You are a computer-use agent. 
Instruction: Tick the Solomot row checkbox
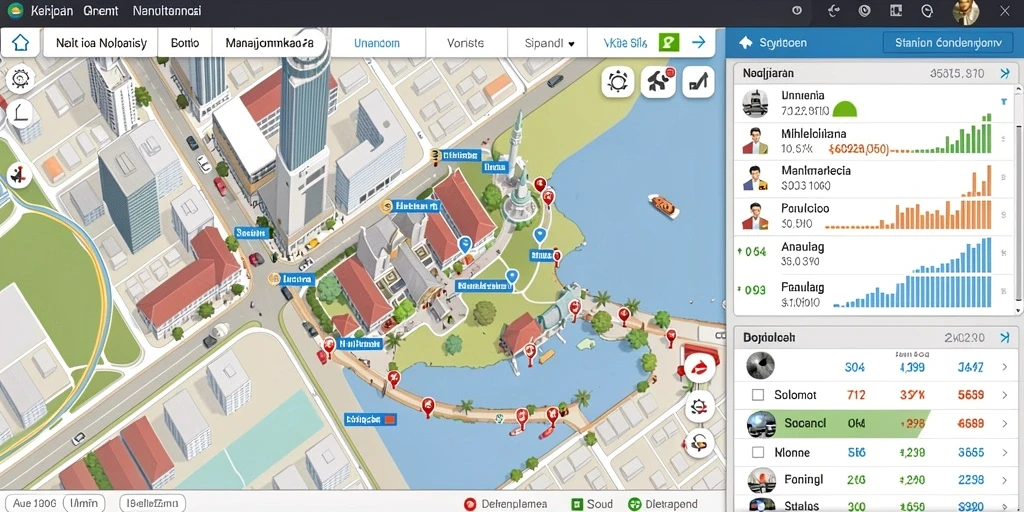click(758, 395)
